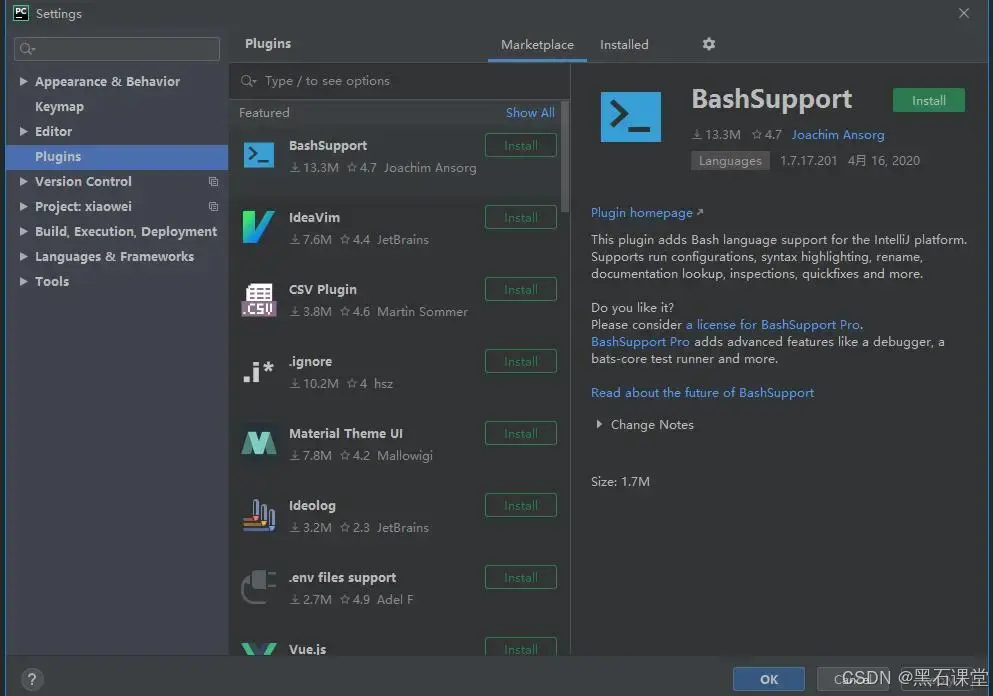Click the BashSupport terminal icon in plugin list
This screenshot has height=696, width=993.
point(259,156)
